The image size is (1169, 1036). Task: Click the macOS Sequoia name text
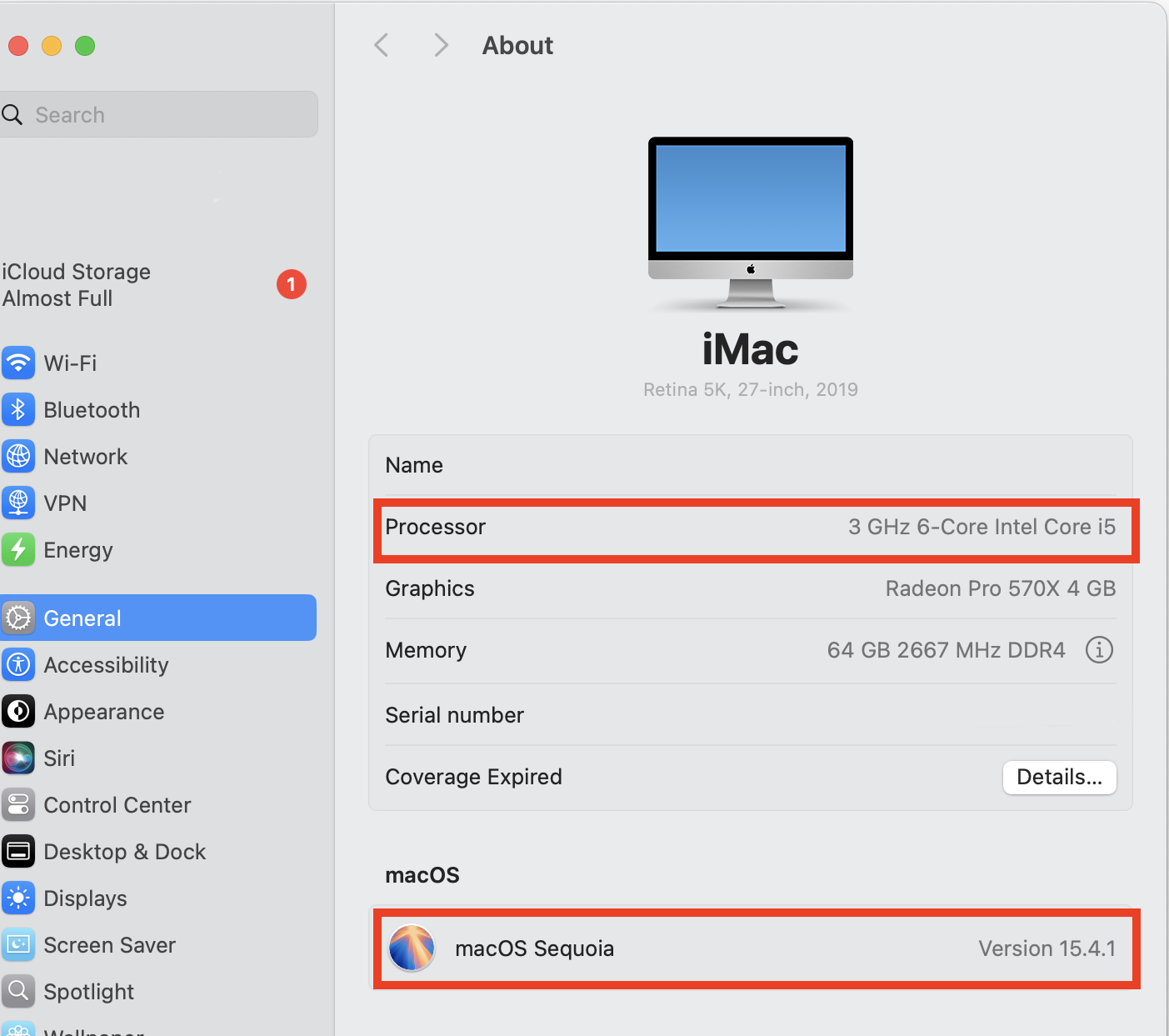coord(535,948)
